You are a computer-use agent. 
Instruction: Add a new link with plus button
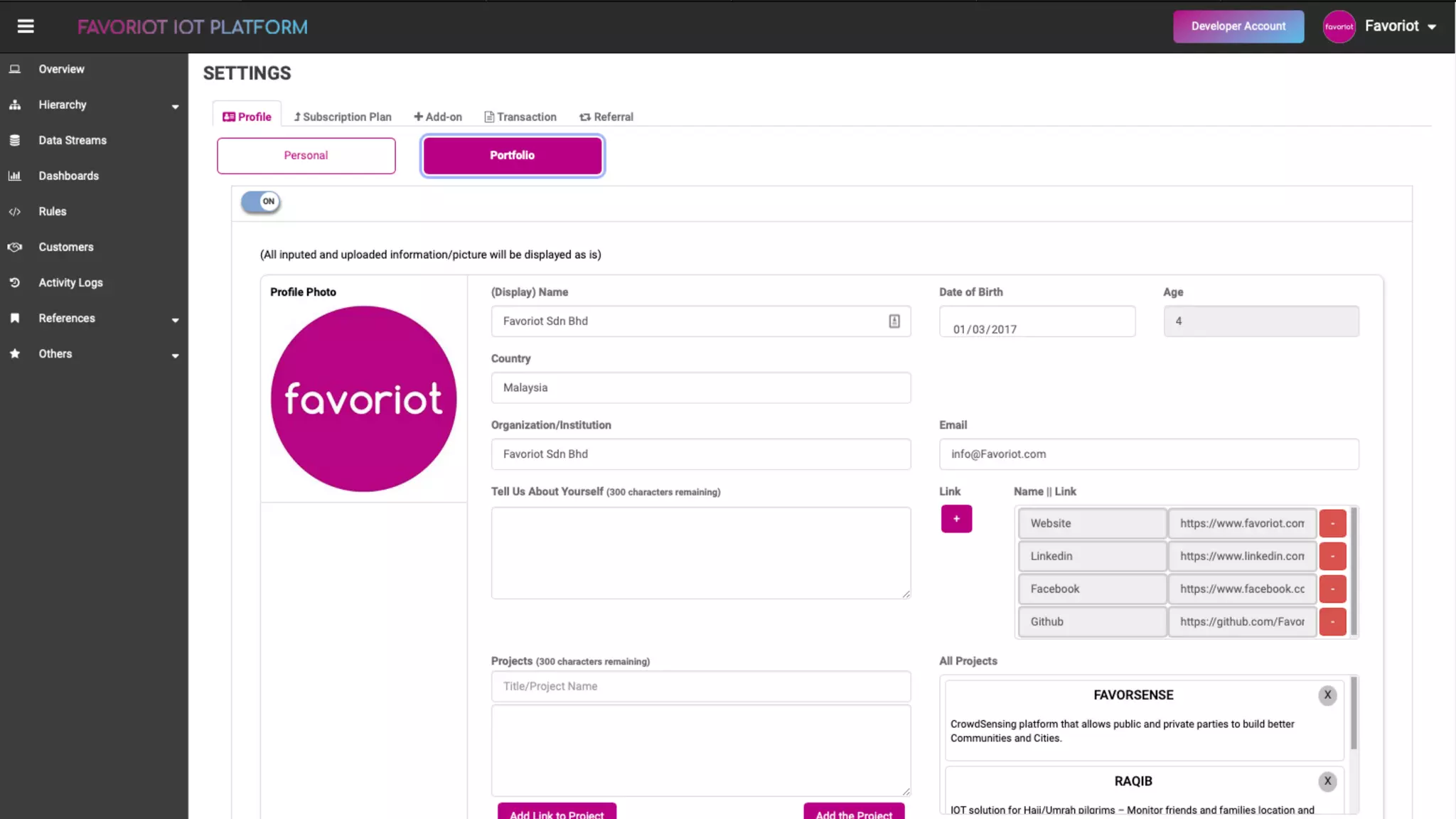point(956,519)
